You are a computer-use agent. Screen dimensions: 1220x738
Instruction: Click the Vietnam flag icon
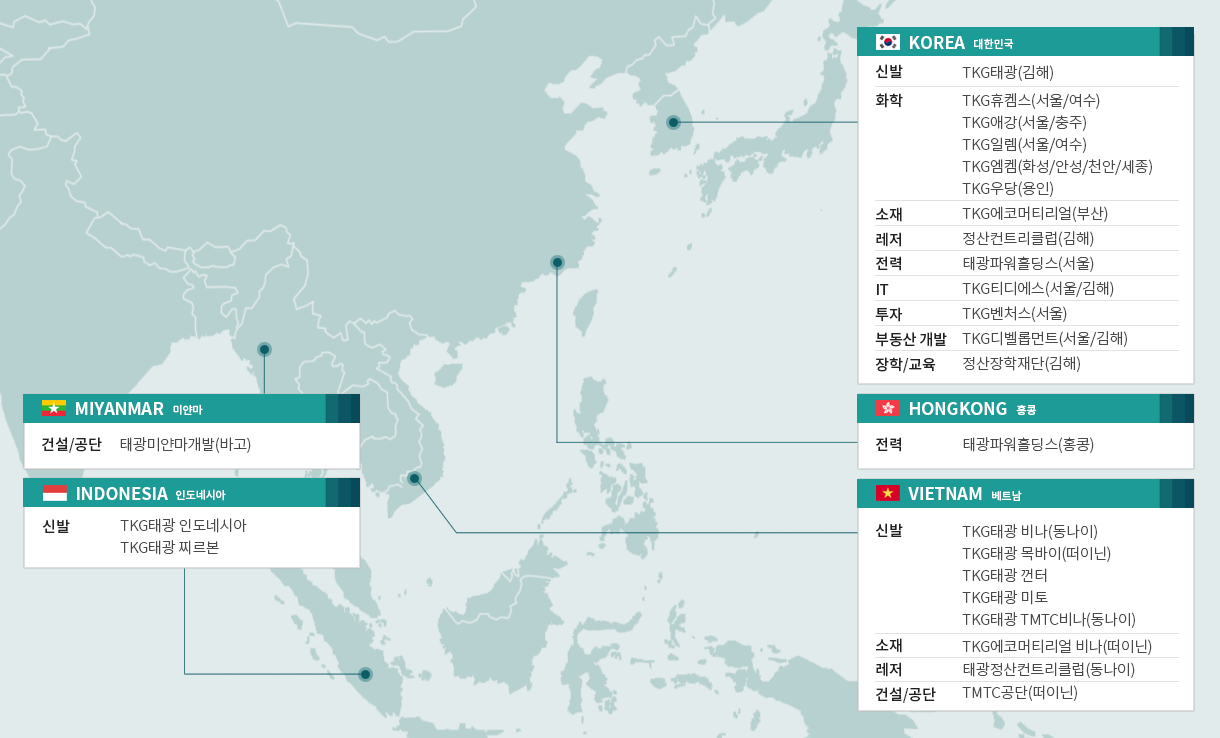(x=887, y=493)
